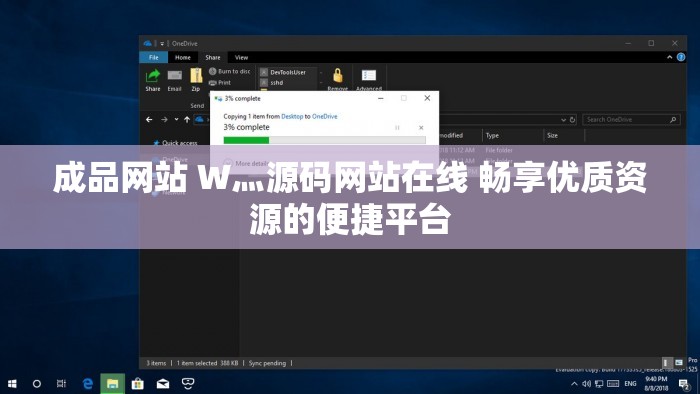The image size is (700, 394).
Task: Open Mail app from taskbar
Action: coord(163,384)
